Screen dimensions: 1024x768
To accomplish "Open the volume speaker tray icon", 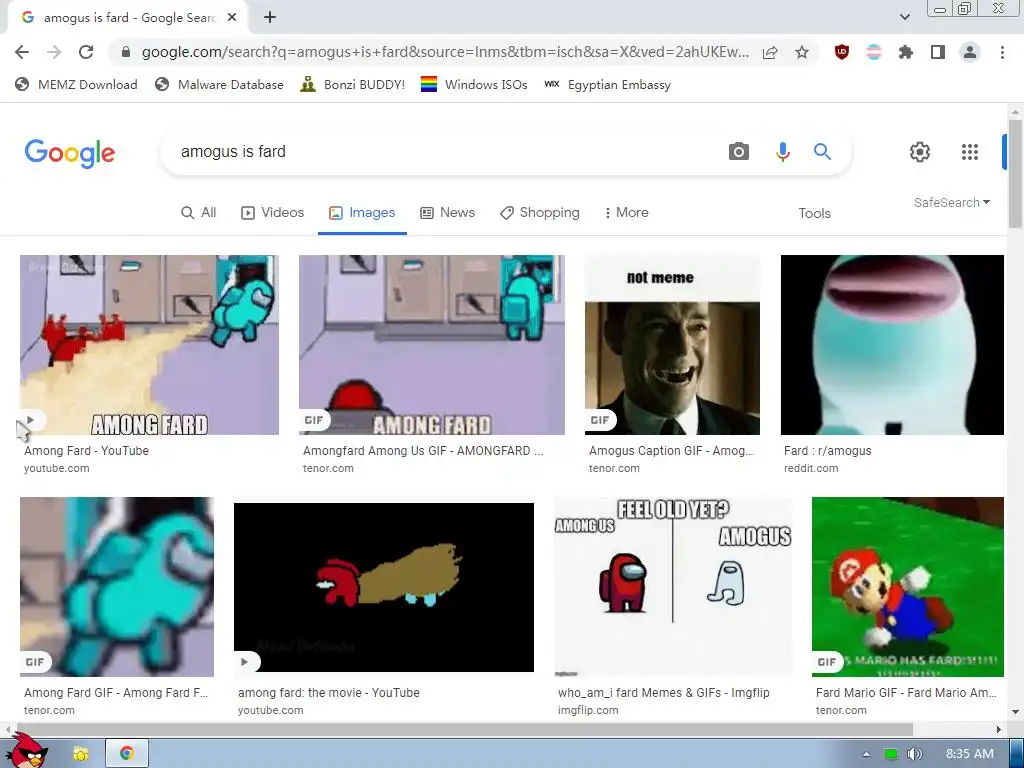I will tap(914, 754).
